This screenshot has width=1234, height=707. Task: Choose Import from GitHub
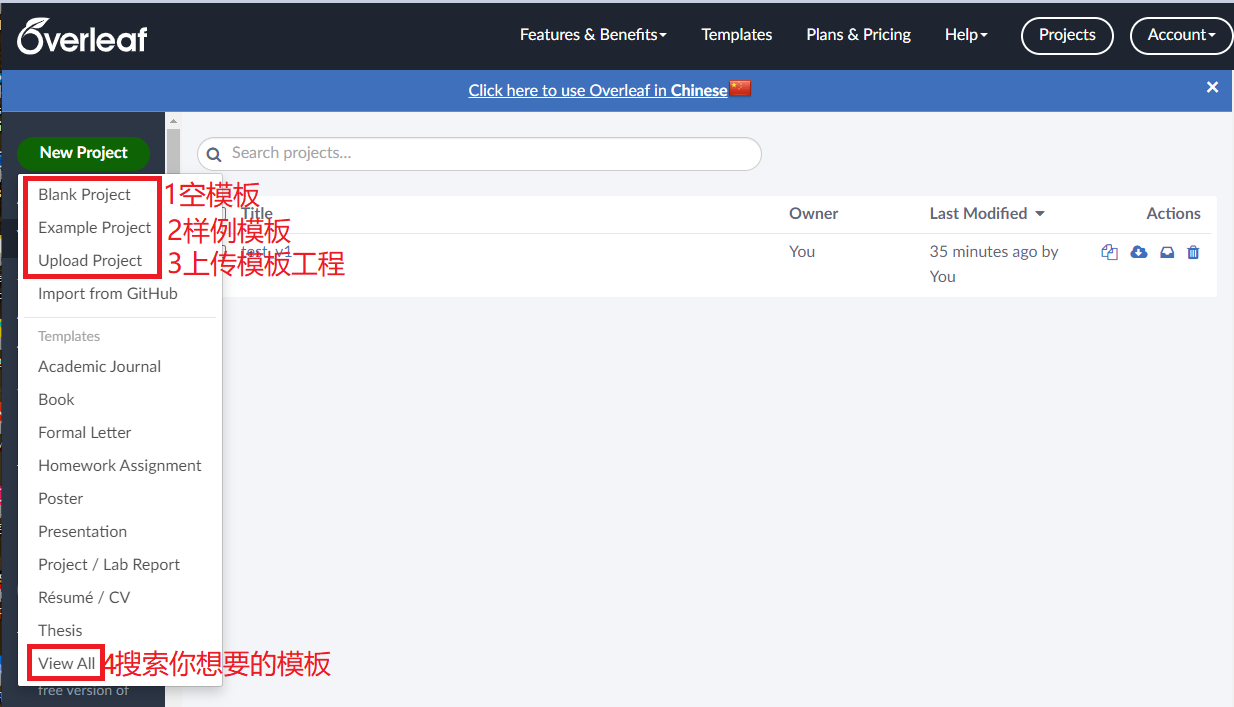(108, 293)
